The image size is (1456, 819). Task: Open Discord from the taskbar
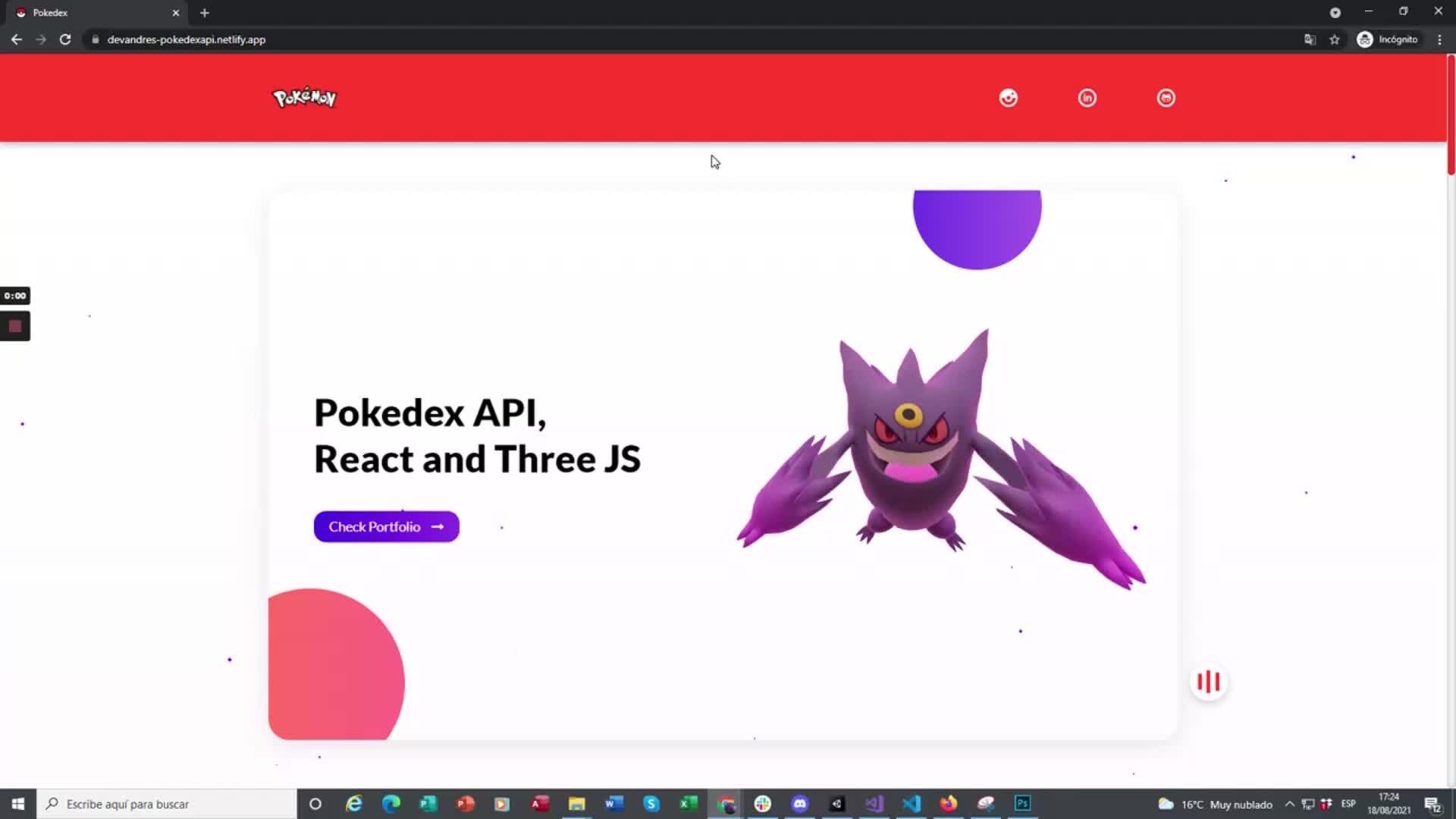click(799, 804)
